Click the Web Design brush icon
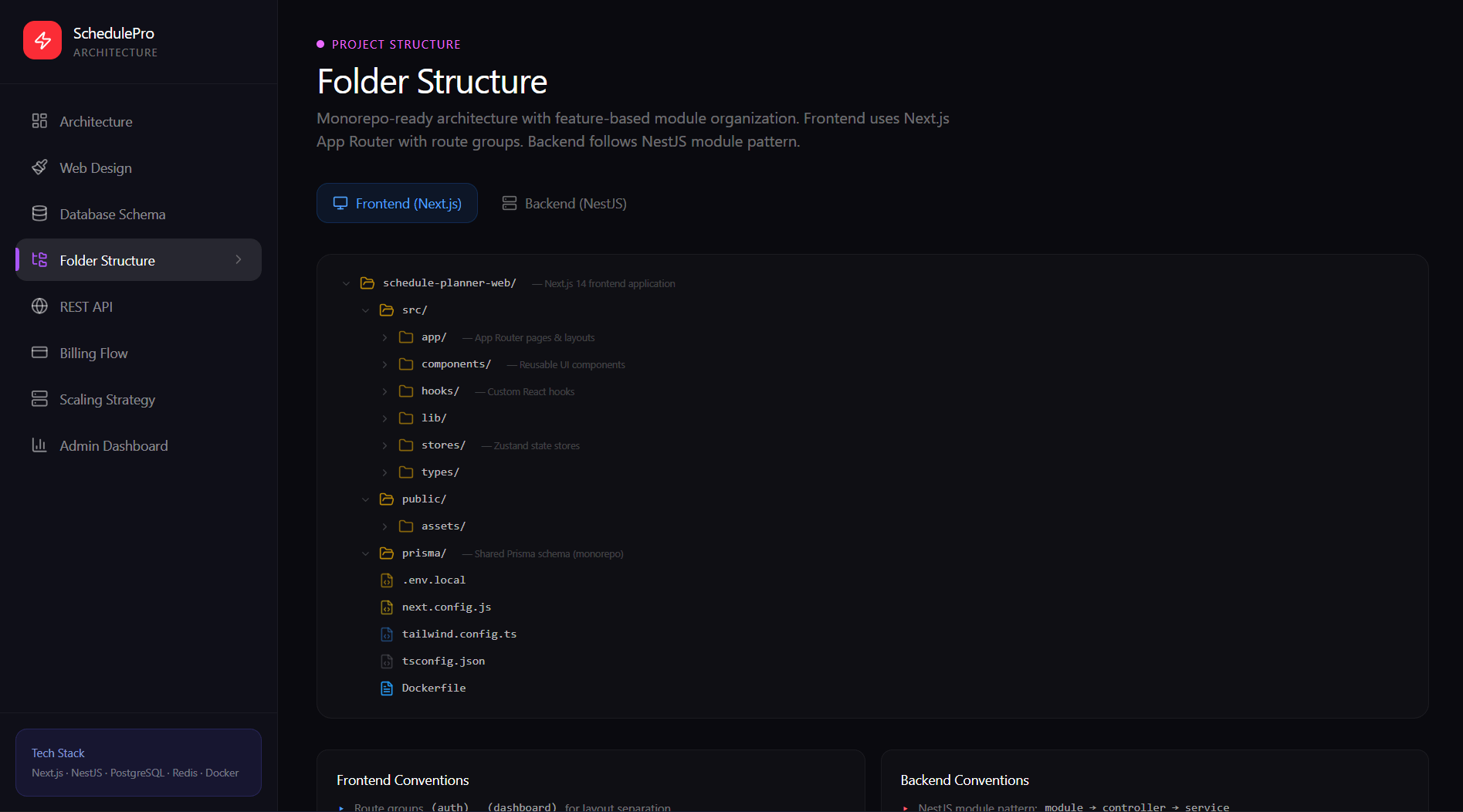Image resolution: width=1463 pixels, height=812 pixels. (x=40, y=167)
